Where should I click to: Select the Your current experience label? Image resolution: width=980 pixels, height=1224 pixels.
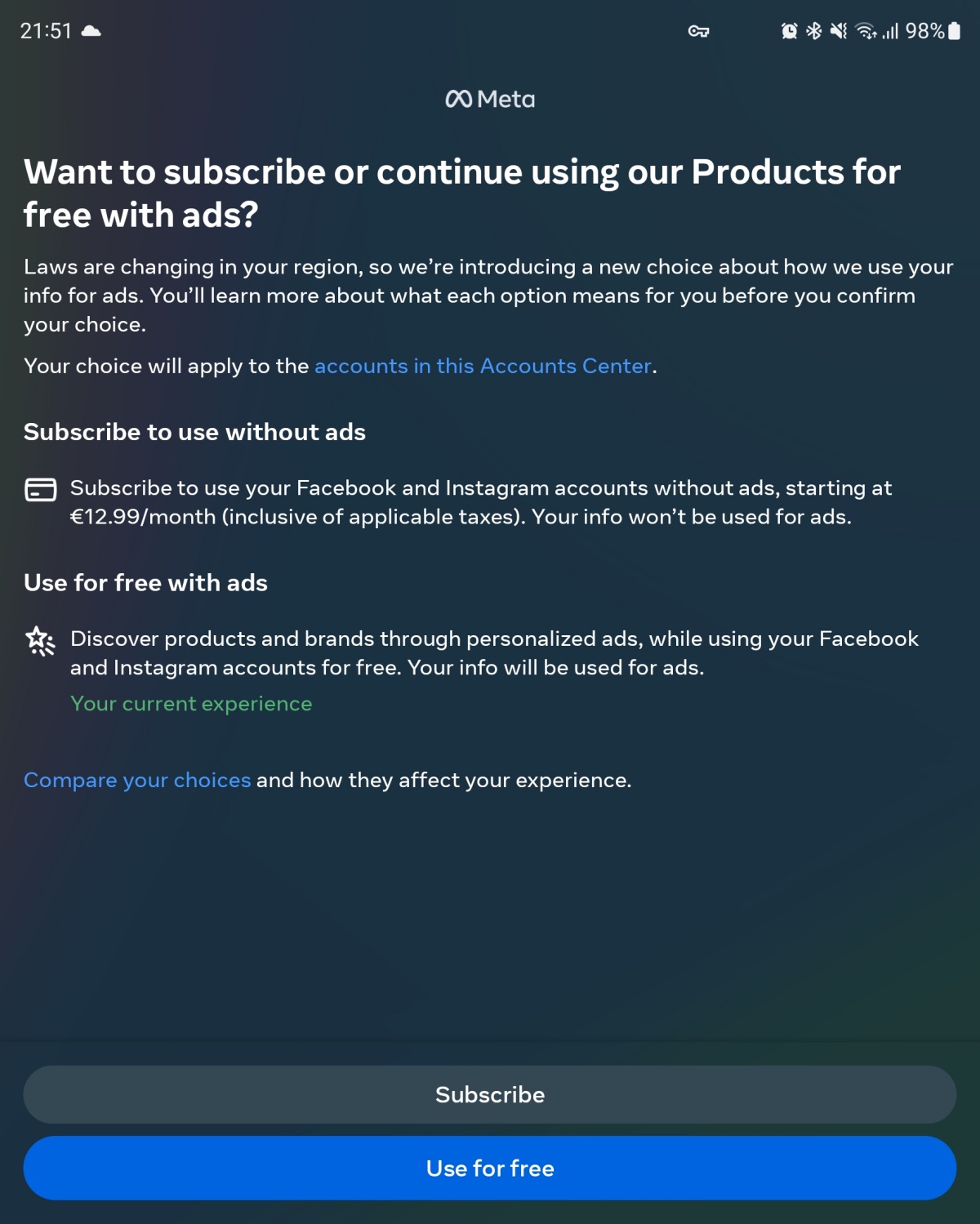(x=191, y=703)
